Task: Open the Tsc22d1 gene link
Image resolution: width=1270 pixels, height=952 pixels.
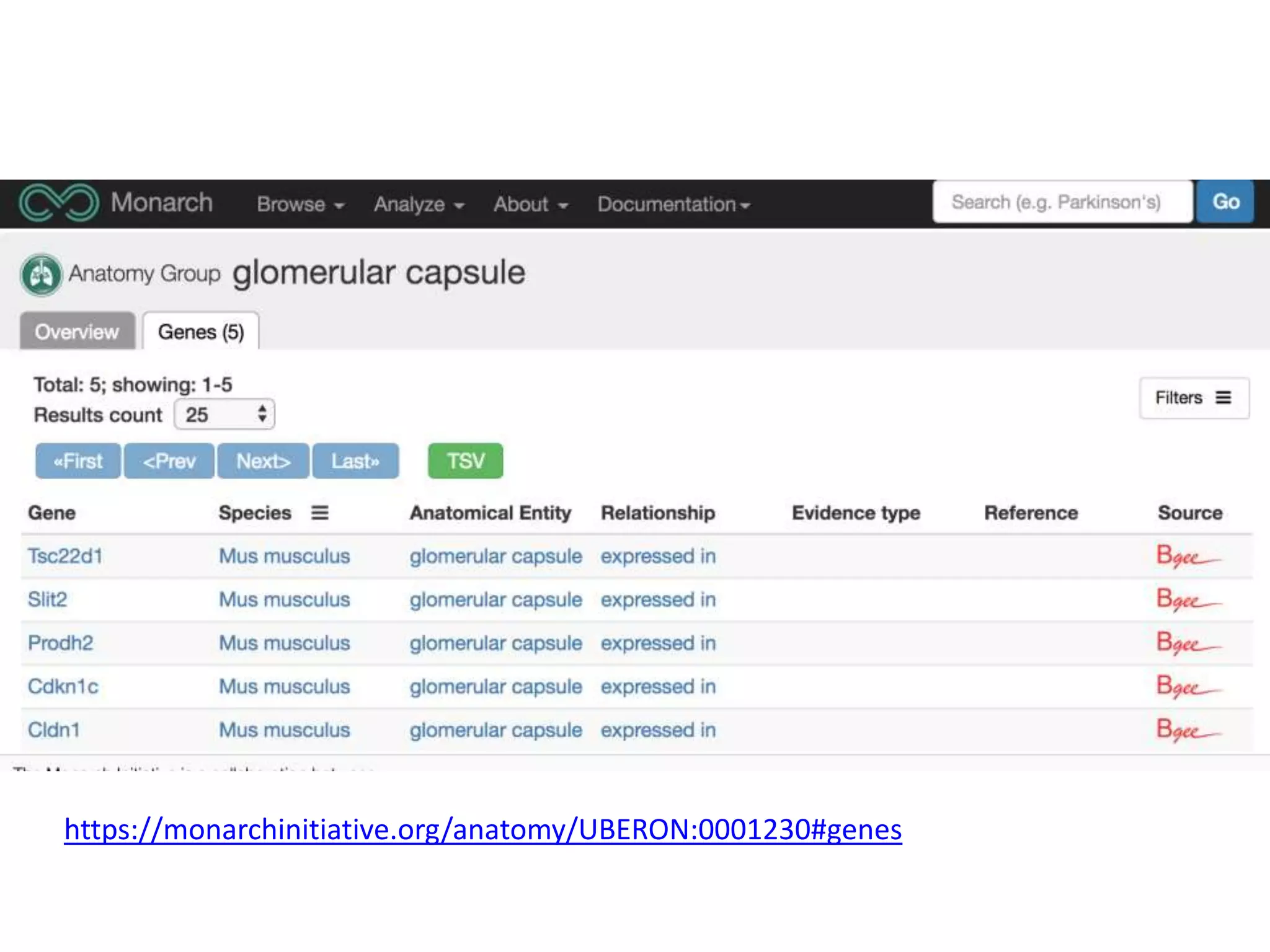Action: (x=65, y=556)
